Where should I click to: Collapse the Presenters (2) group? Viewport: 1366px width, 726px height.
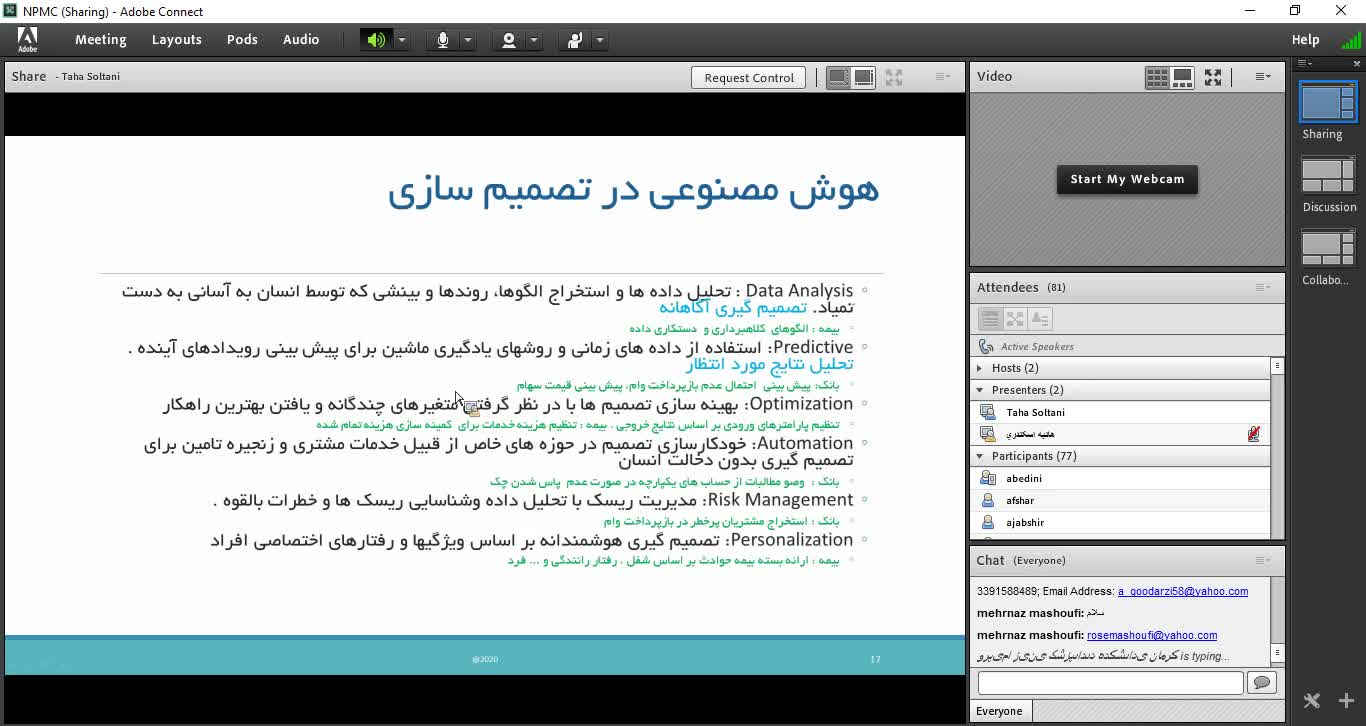pos(981,390)
